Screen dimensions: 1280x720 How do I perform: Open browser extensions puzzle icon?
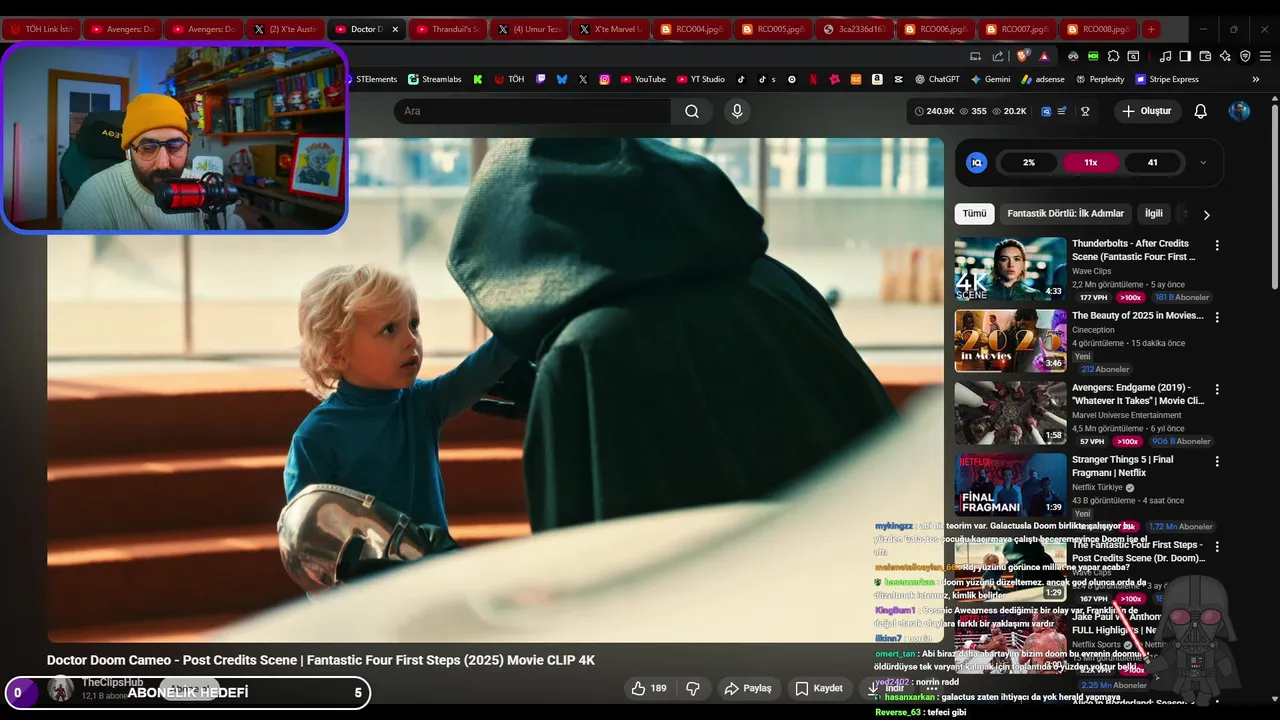1113,56
